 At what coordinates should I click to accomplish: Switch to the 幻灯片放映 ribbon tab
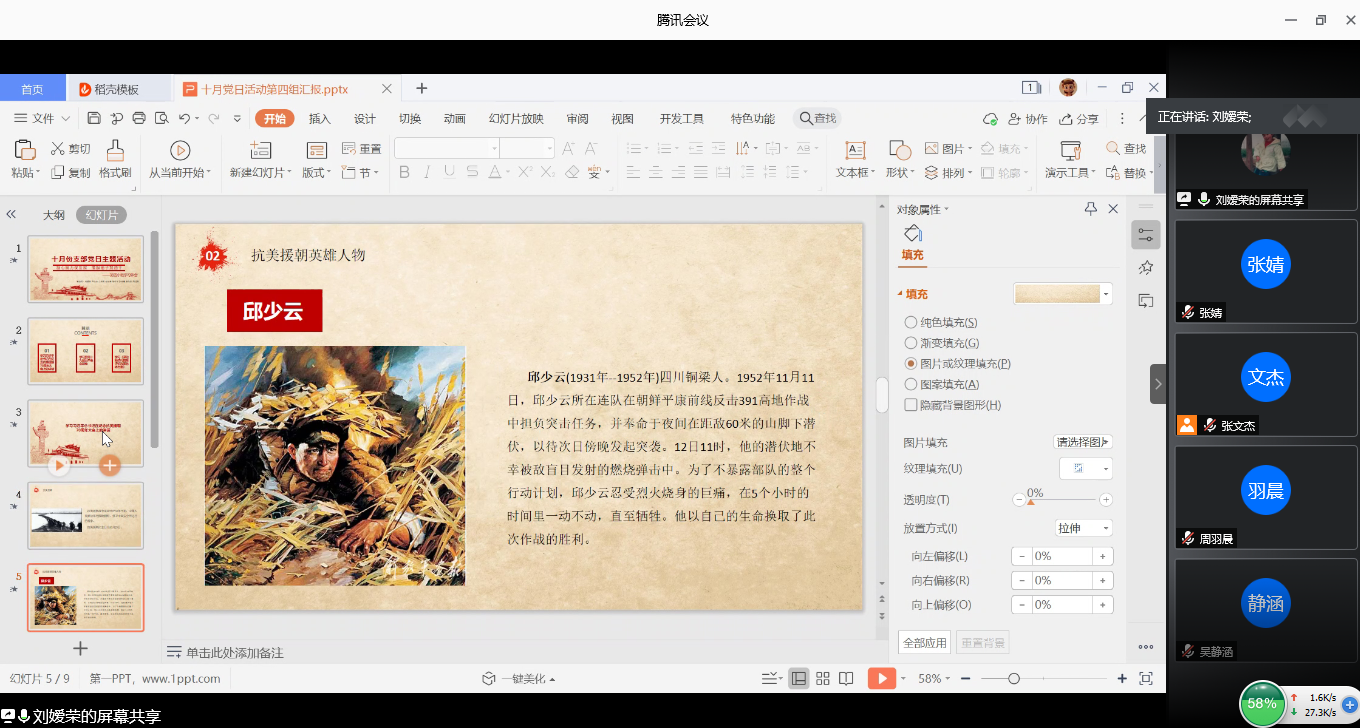tap(516, 119)
